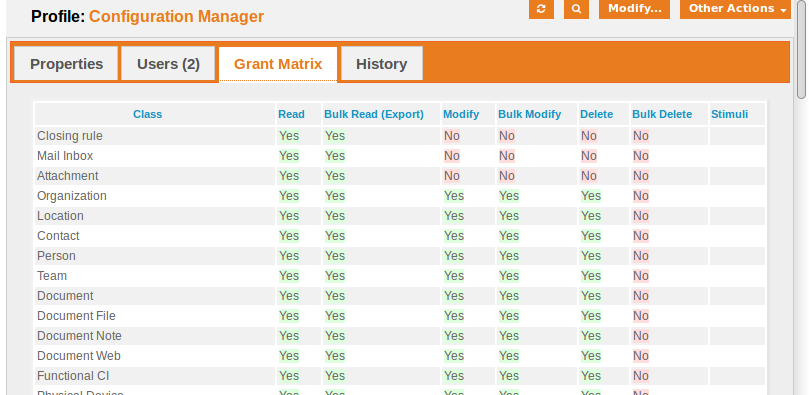The height and width of the screenshot is (395, 809).
Task: Switch to the Properties tab
Action: click(x=67, y=64)
